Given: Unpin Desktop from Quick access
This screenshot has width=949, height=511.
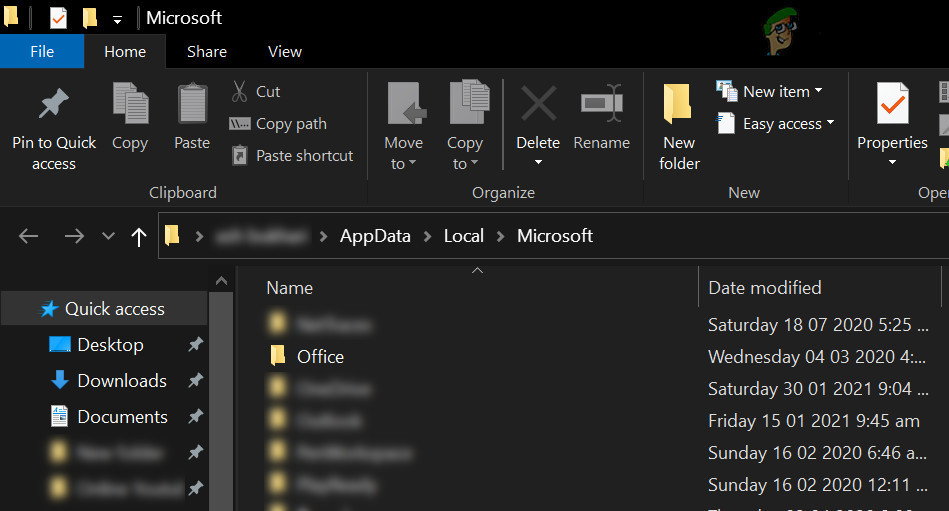Looking at the screenshot, I should (x=196, y=345).
